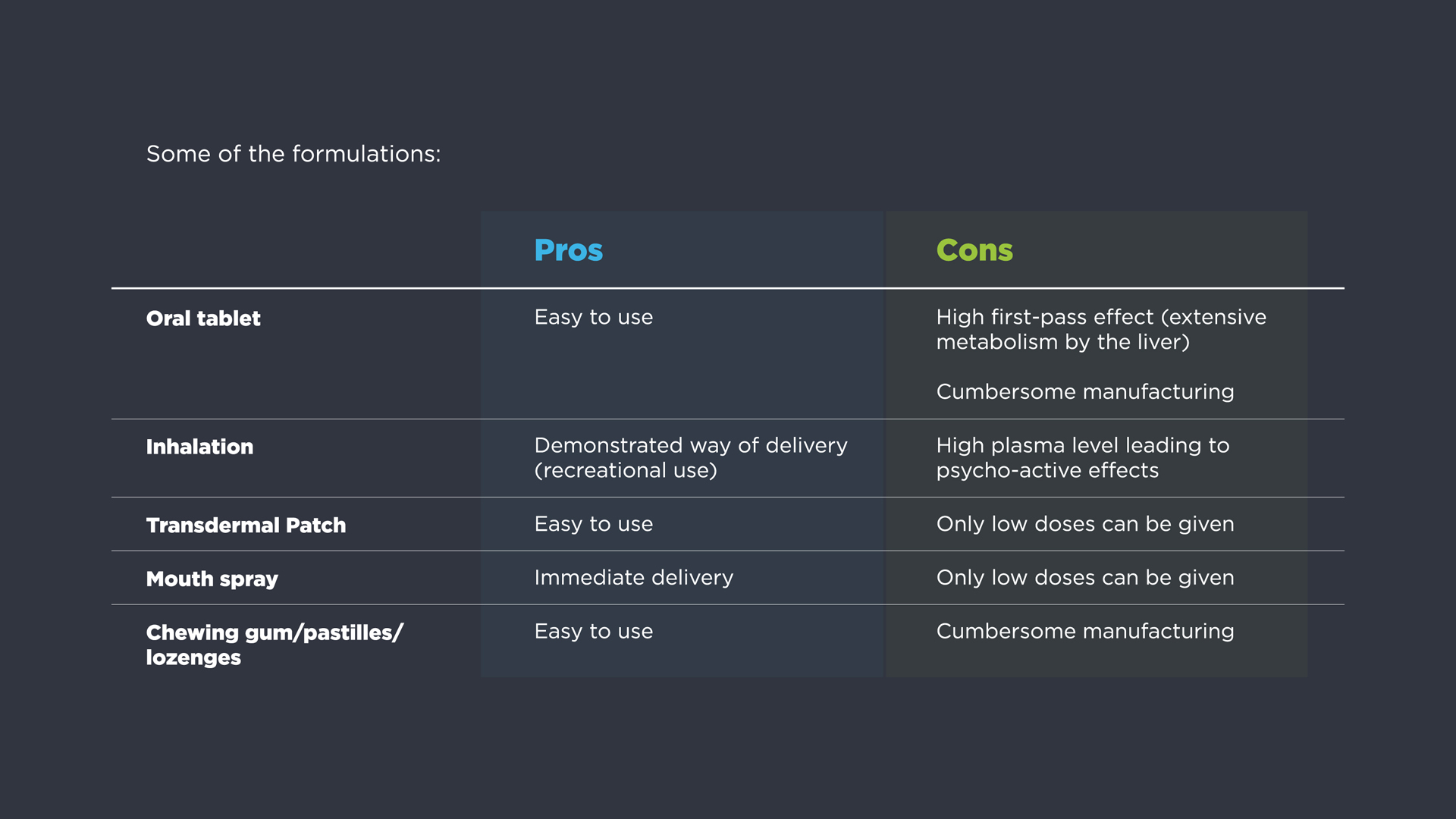Screen dimensions: 1456x819
Task: Click 'Only low doses' in Transdermal Patch row
Action: (x=1084, y=524)
